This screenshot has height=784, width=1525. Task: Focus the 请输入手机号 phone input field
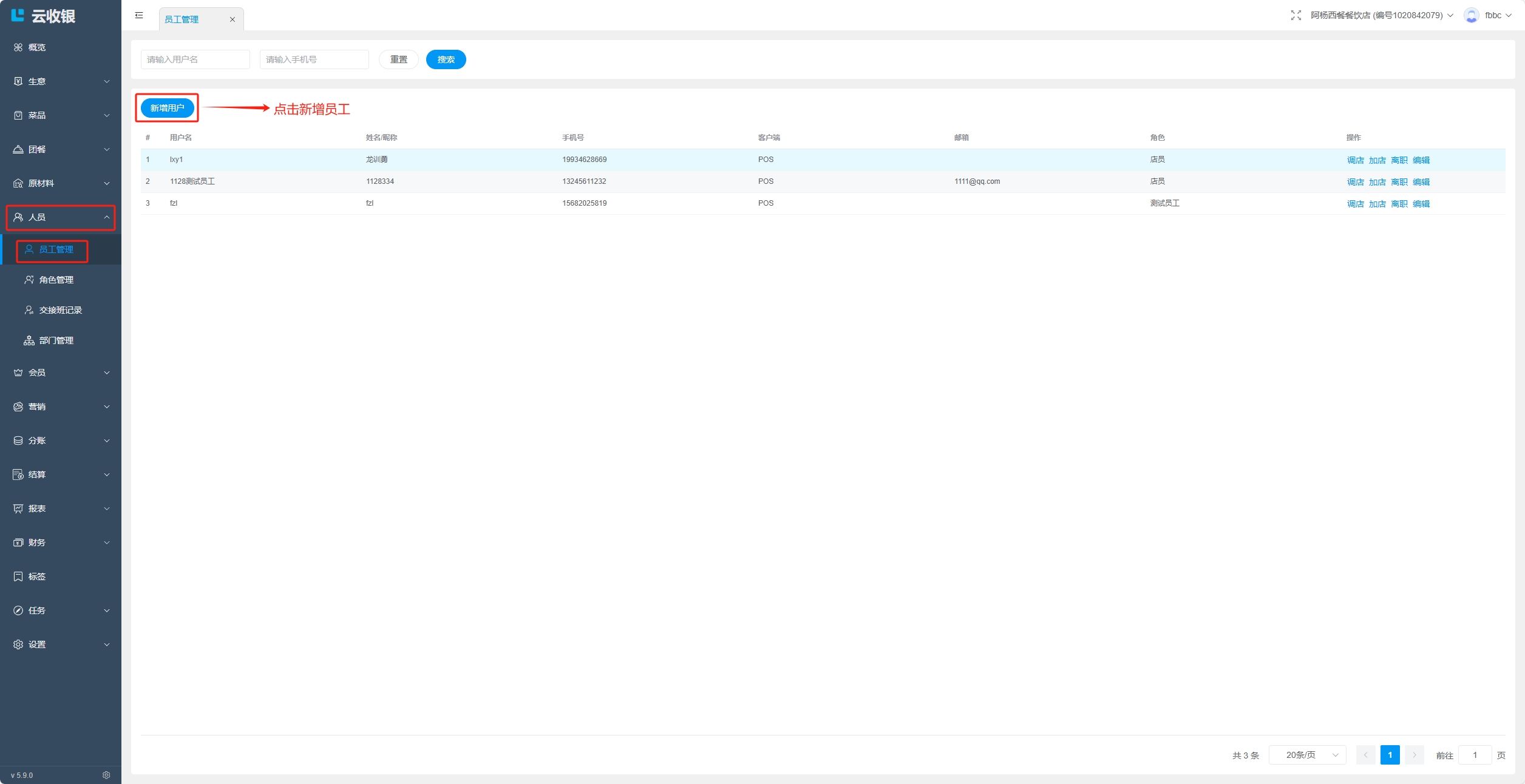pos(314,59)
